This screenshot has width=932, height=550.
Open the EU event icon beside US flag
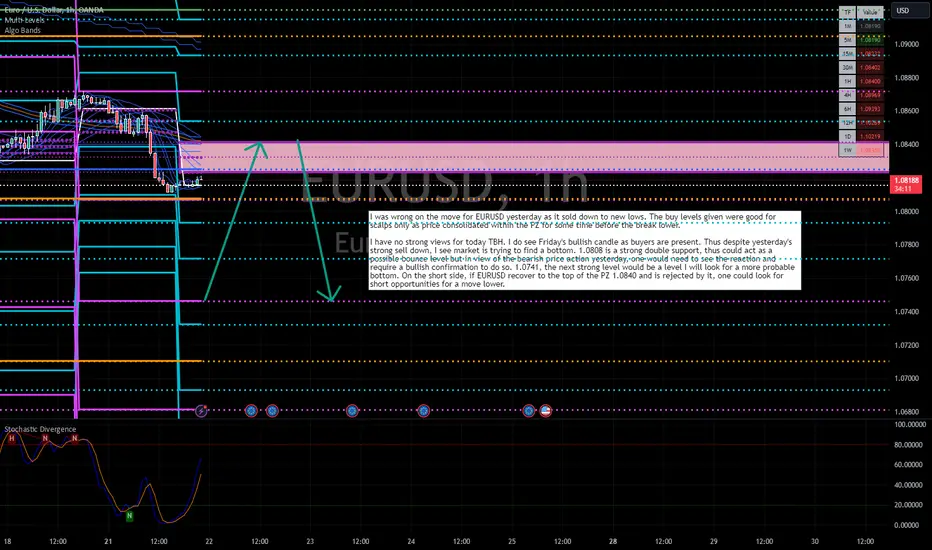(528, 410)
